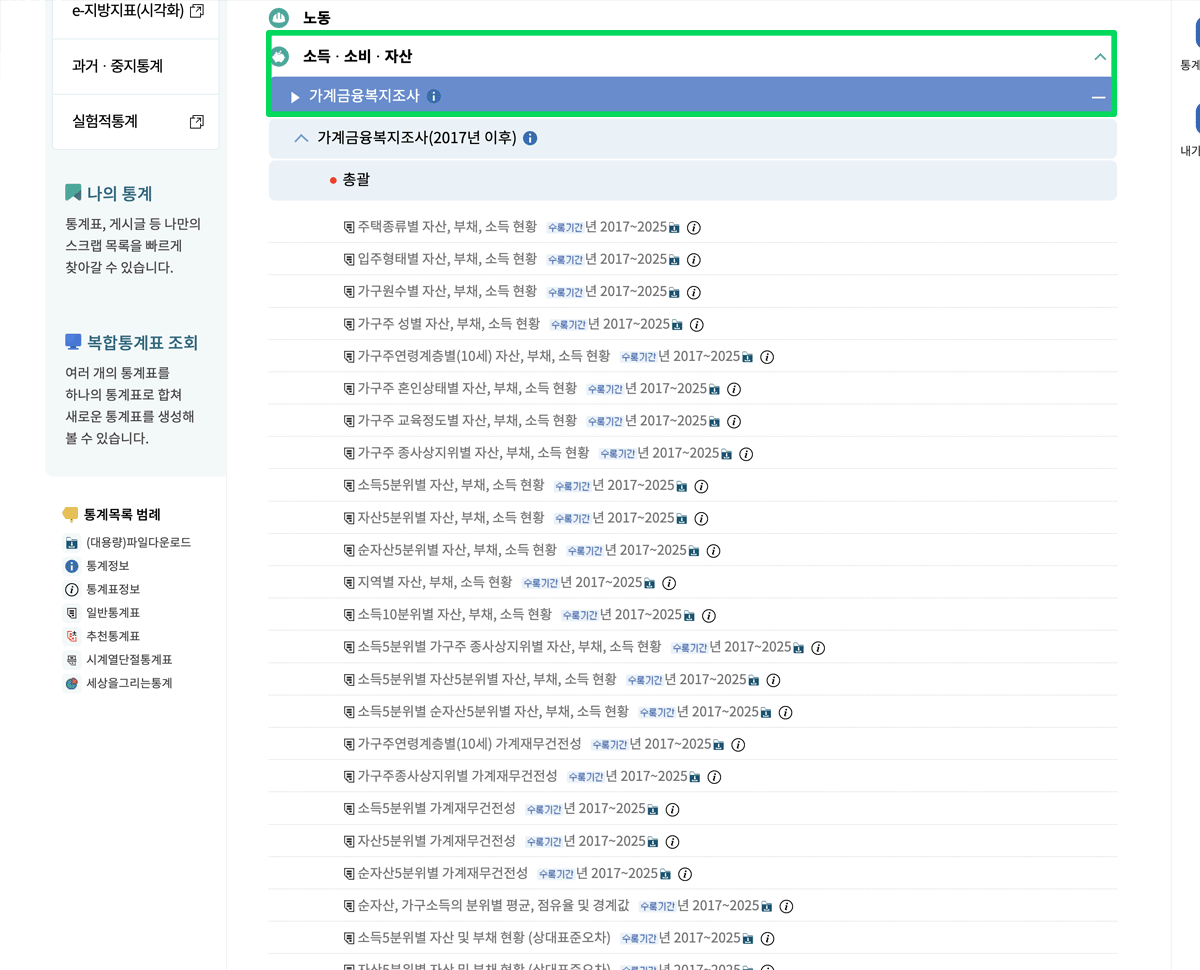The width and height of the screenshot is (1200, 970).
Task: Click the 소득·소비·자산 category icon
Action: tap(283, 57)
